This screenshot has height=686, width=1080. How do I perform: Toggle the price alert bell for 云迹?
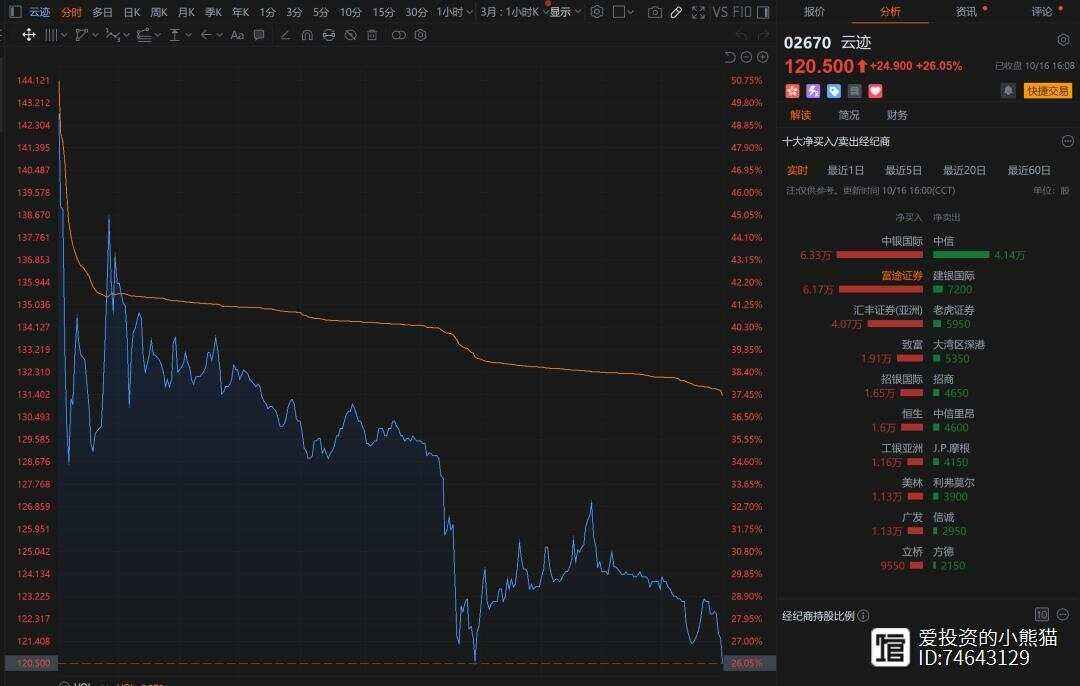point(1009,90)
